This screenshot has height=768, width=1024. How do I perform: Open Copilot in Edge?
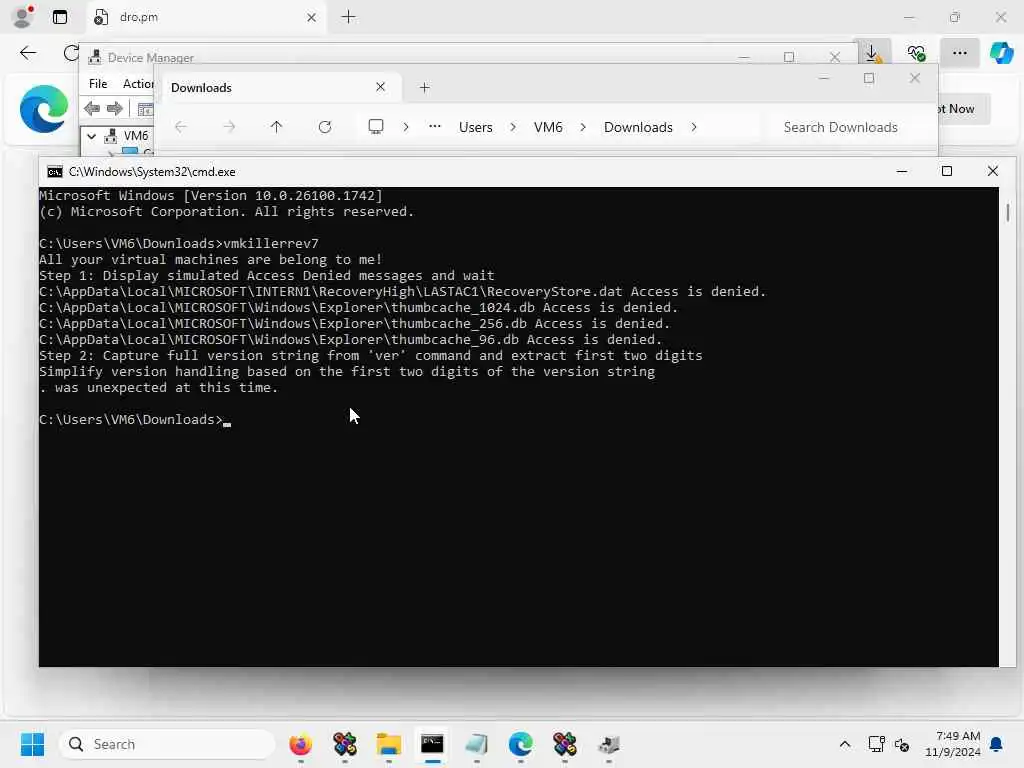pyautogui.click(x=1001, y=53)
